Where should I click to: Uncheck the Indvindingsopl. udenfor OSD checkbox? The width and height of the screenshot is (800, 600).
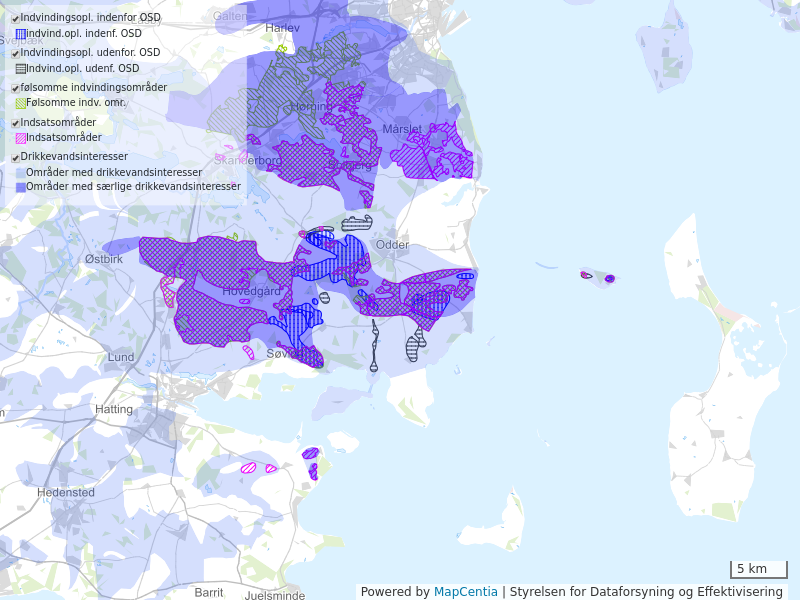coord(15,54)
